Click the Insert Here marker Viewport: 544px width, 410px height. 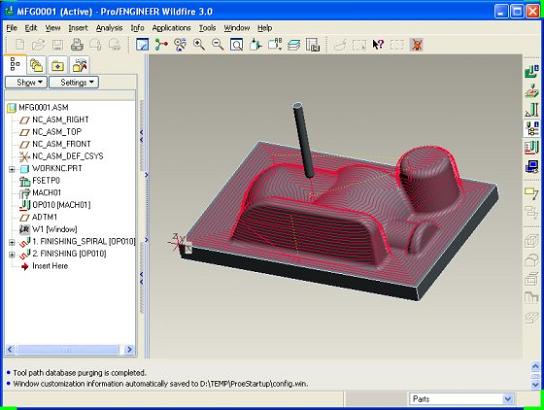[50, 266]
